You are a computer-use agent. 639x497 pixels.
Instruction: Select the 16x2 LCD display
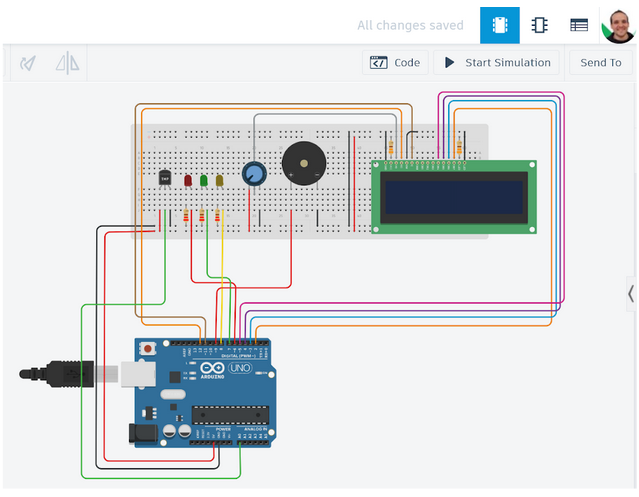(x=455, y=197)
